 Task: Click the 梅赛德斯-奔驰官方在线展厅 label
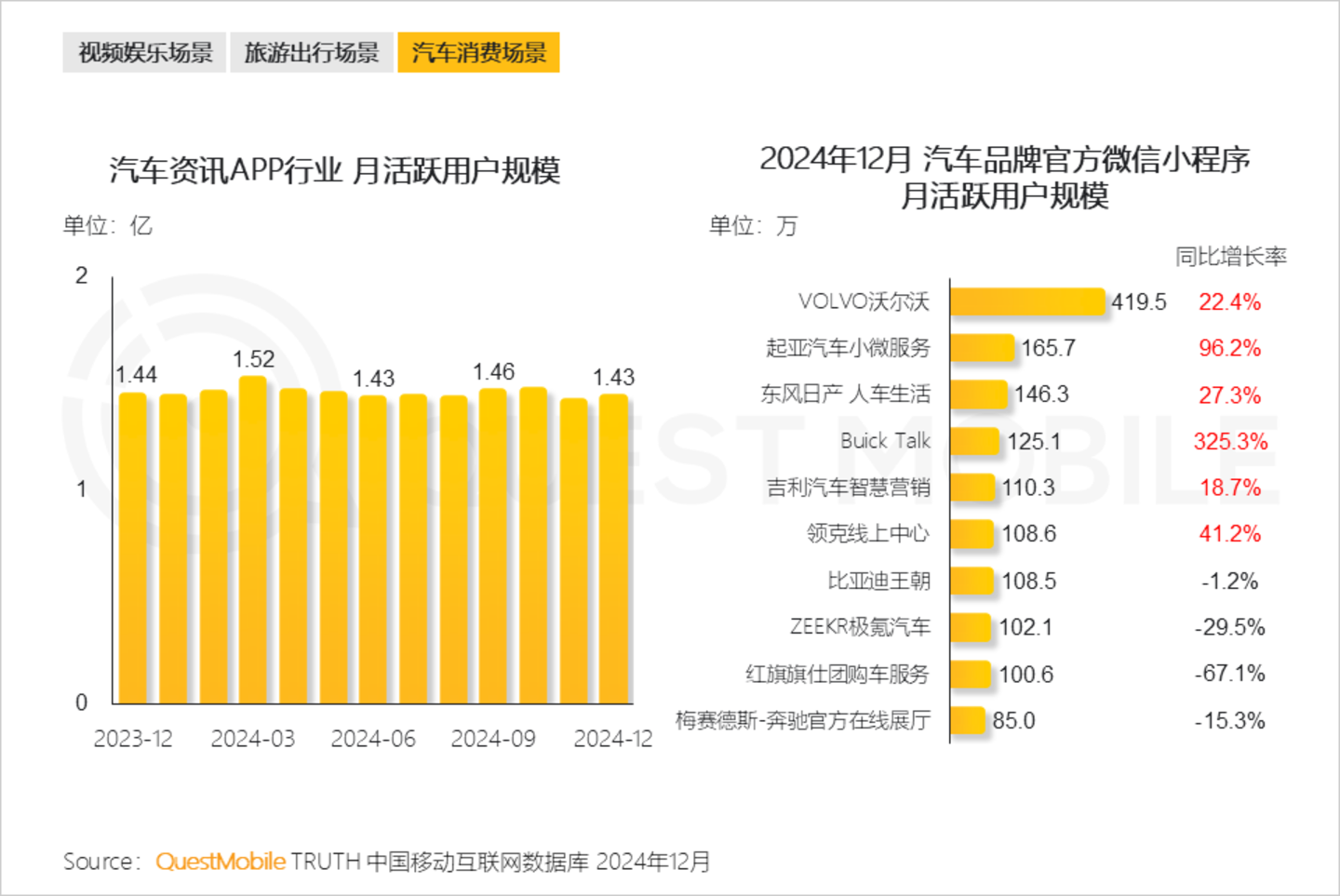click(x=802, y=720)
